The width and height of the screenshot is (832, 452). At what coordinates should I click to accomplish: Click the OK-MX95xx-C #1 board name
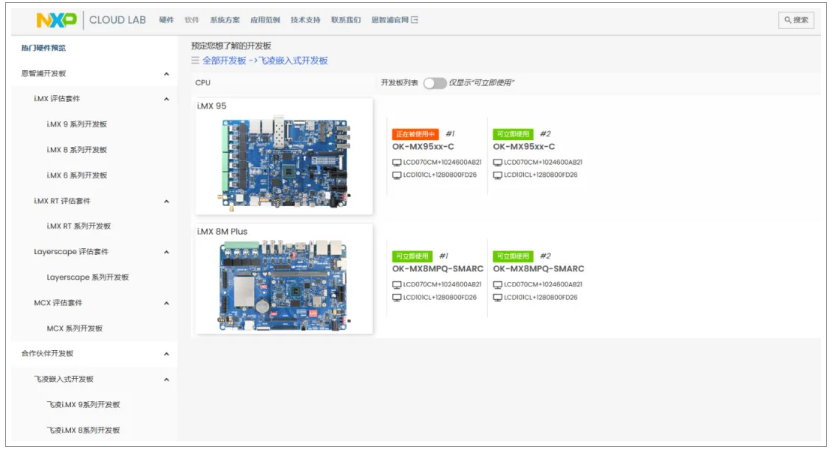(x=423, y=147)
